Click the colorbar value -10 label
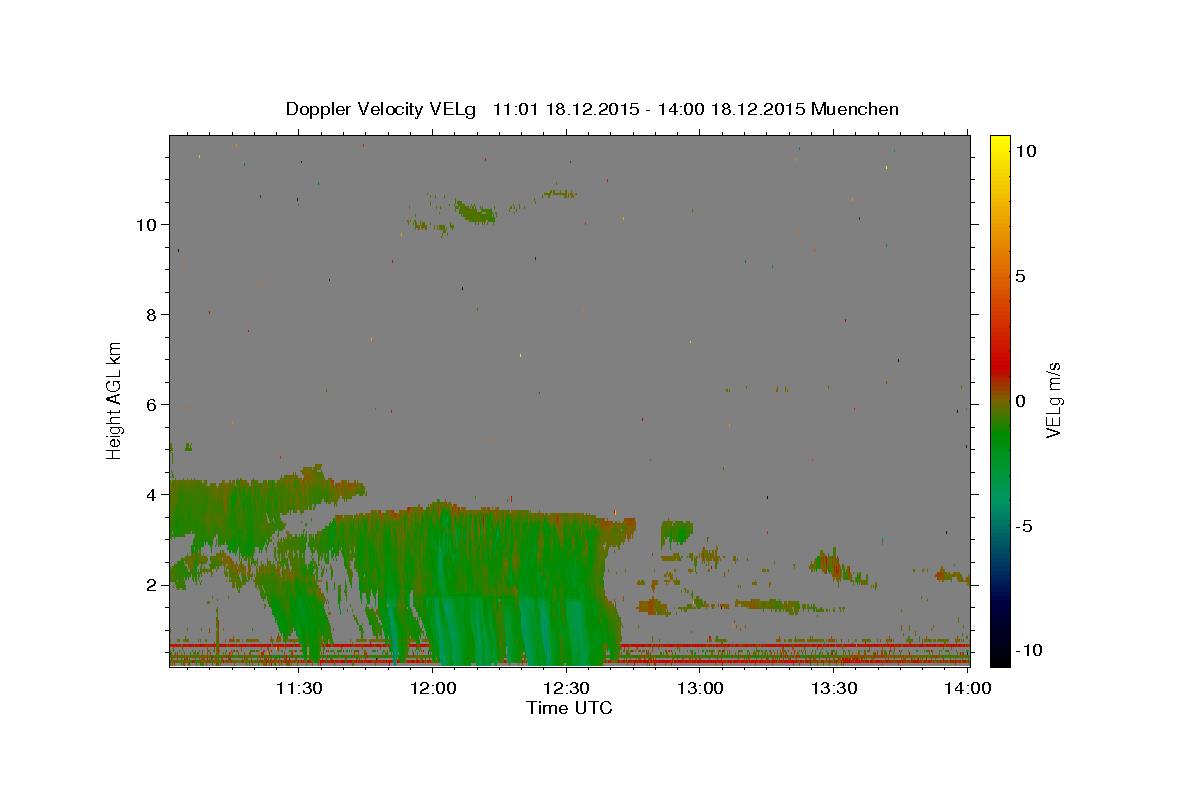 1028,651
